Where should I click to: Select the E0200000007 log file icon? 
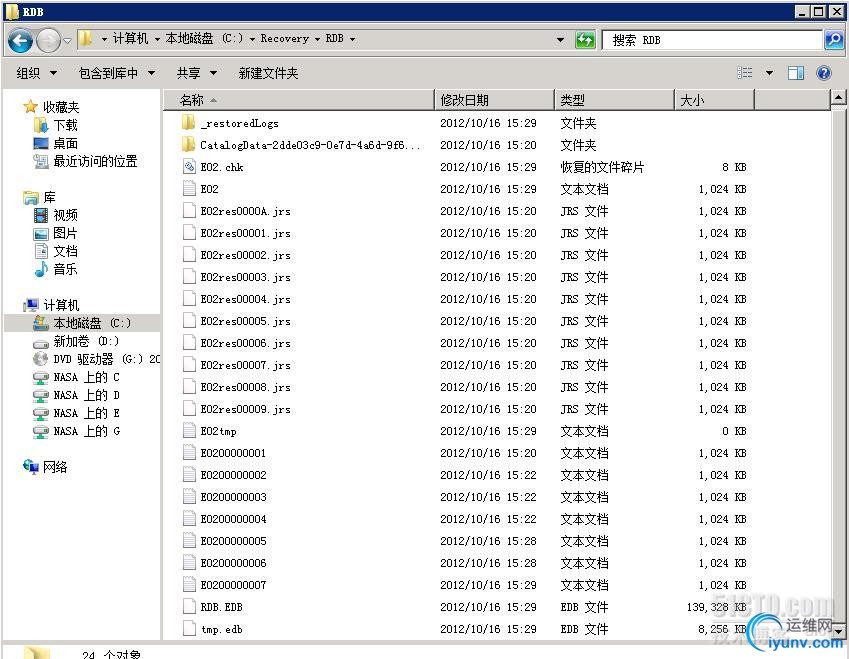click(x=189, y=585)
